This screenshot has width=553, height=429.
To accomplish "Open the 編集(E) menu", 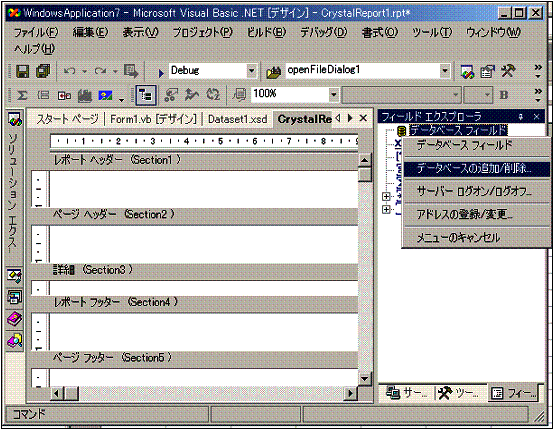I will (x=90, y=32).
